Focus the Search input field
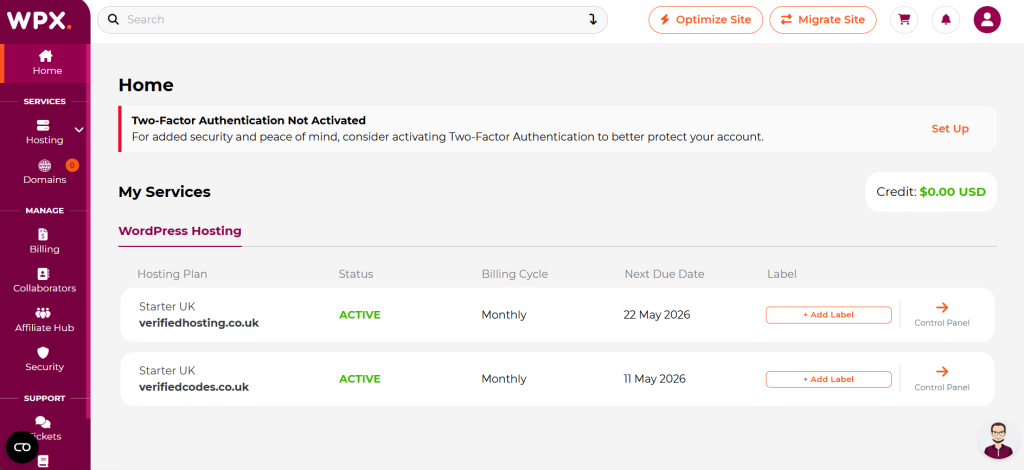 353,20
